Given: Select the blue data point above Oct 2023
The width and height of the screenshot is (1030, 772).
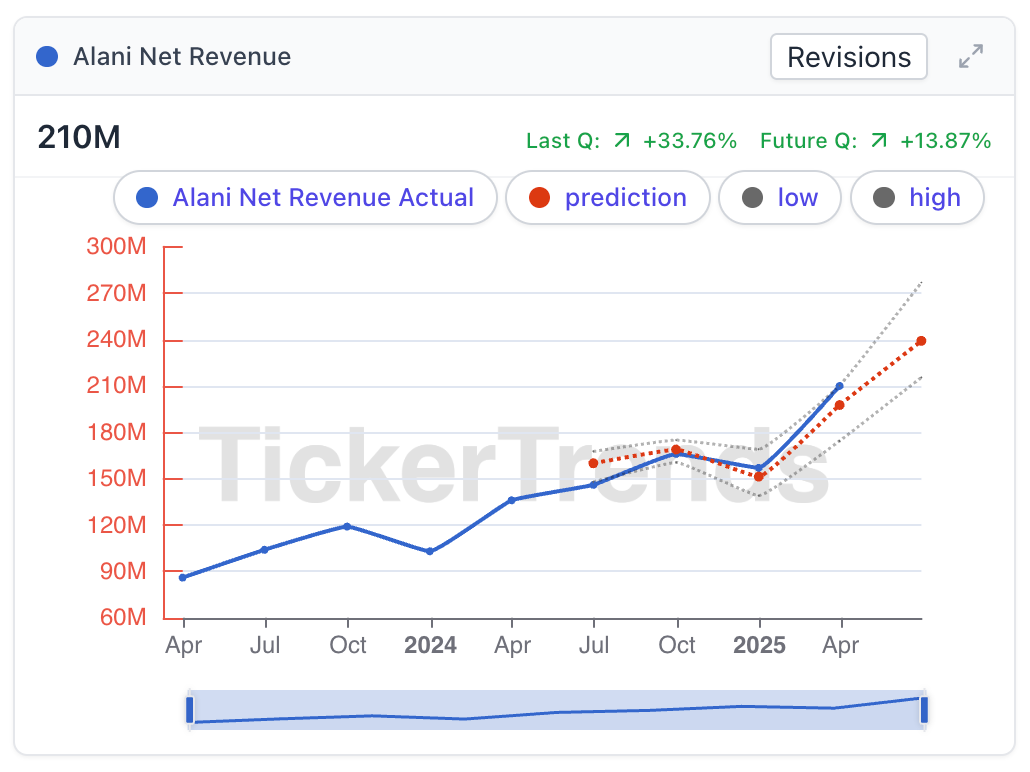Looking at the screenshot, I should [x=347, y=526].
